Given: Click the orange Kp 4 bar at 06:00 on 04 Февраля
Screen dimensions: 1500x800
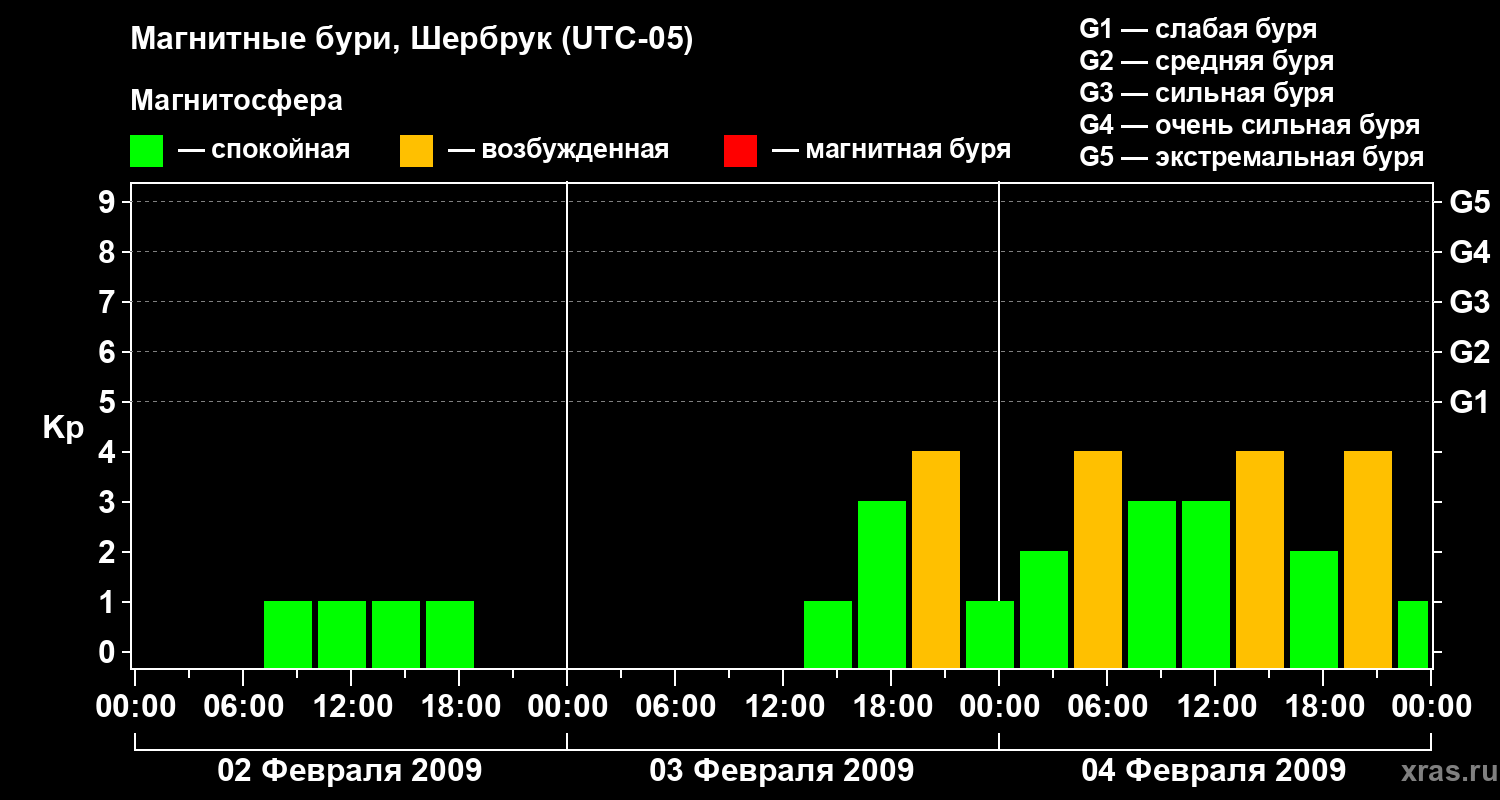Looking at the screenshot, I should click(x=1098, y=559).
